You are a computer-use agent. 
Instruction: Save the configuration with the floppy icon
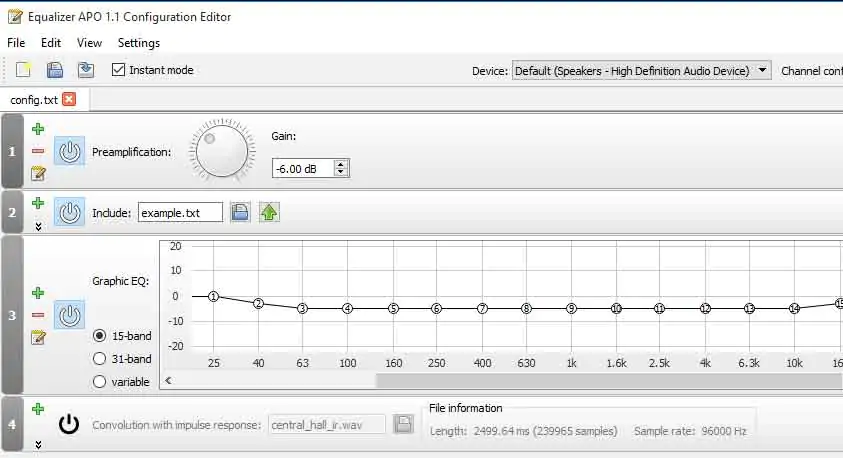[x=55, y=70]
